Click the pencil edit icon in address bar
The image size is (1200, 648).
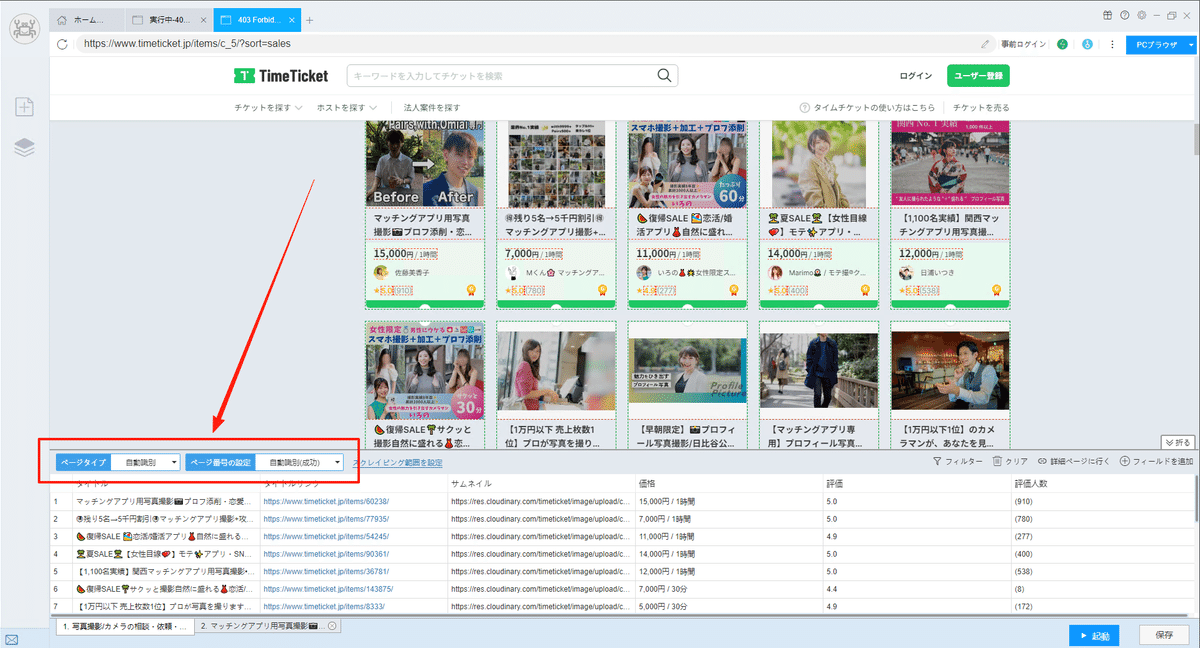point(986,44)
